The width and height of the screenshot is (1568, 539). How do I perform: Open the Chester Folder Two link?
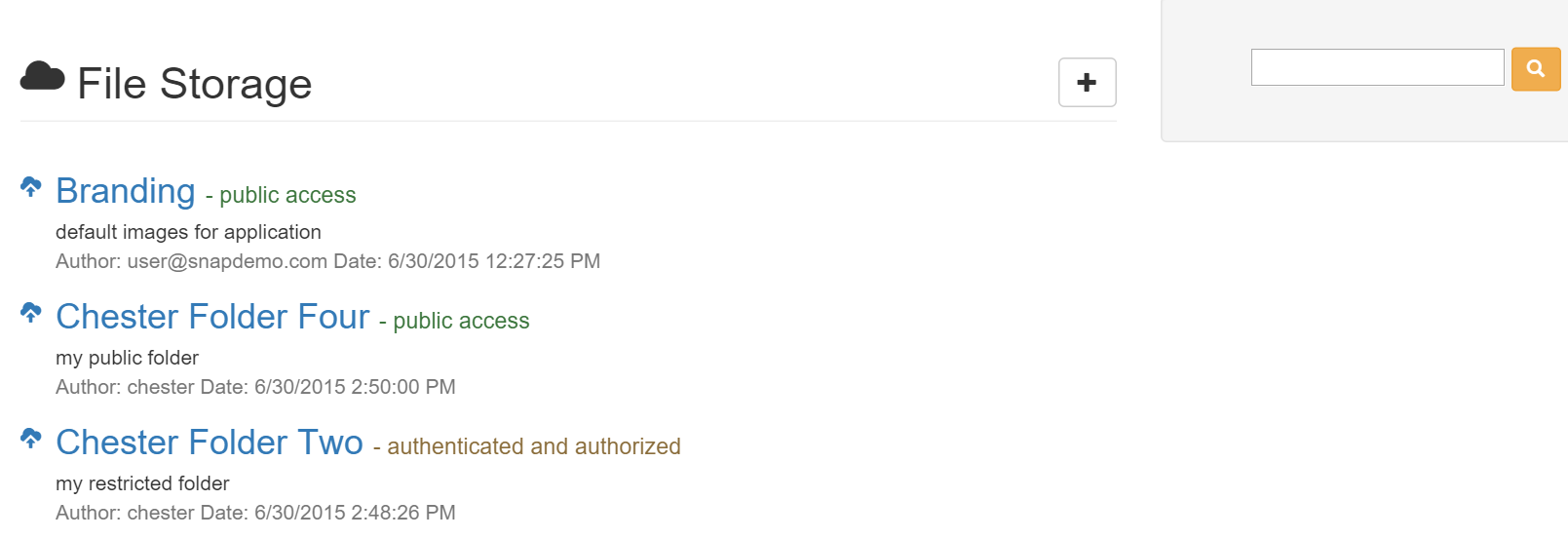tap(210, 443)
